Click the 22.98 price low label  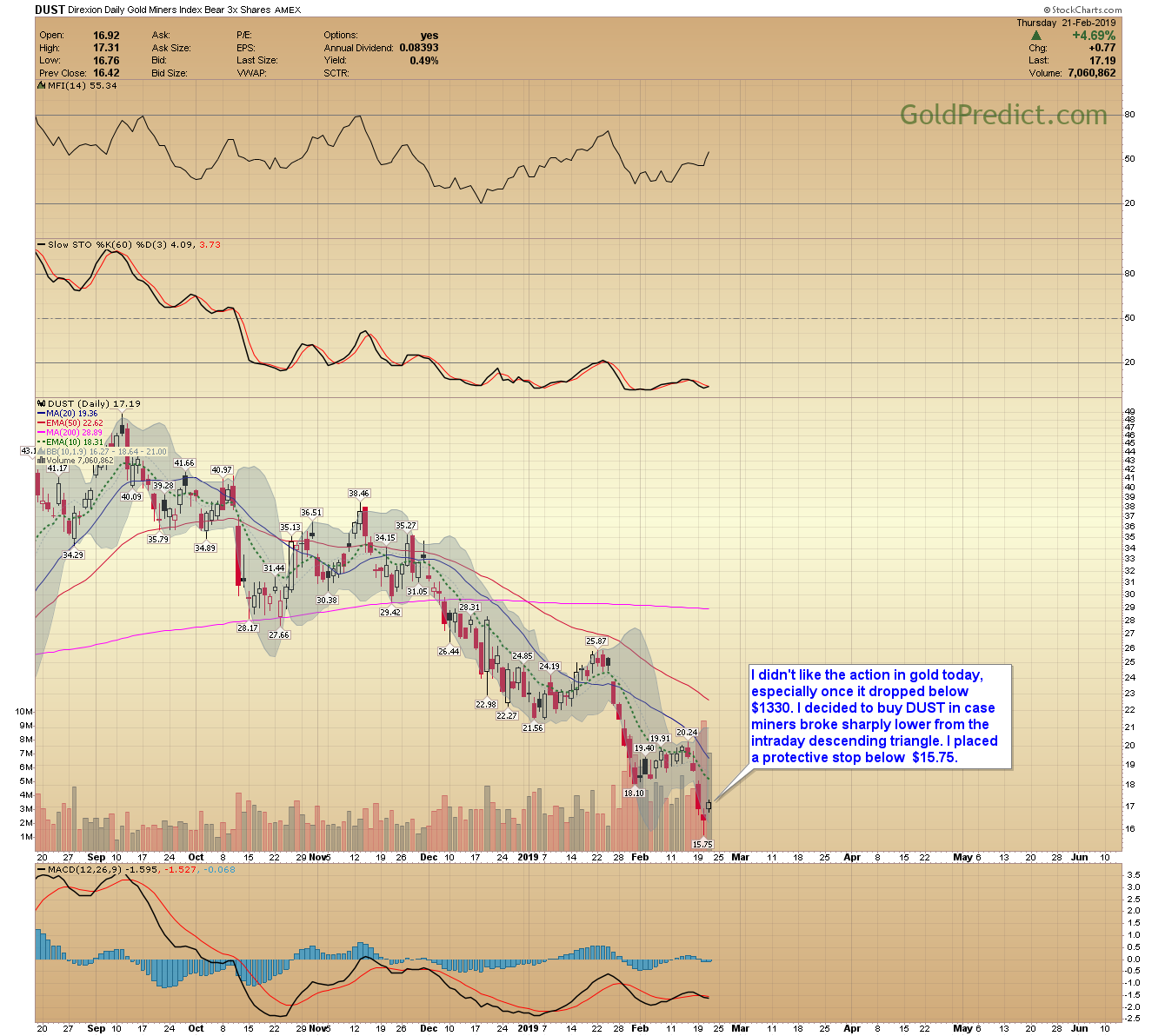[486, 705]
